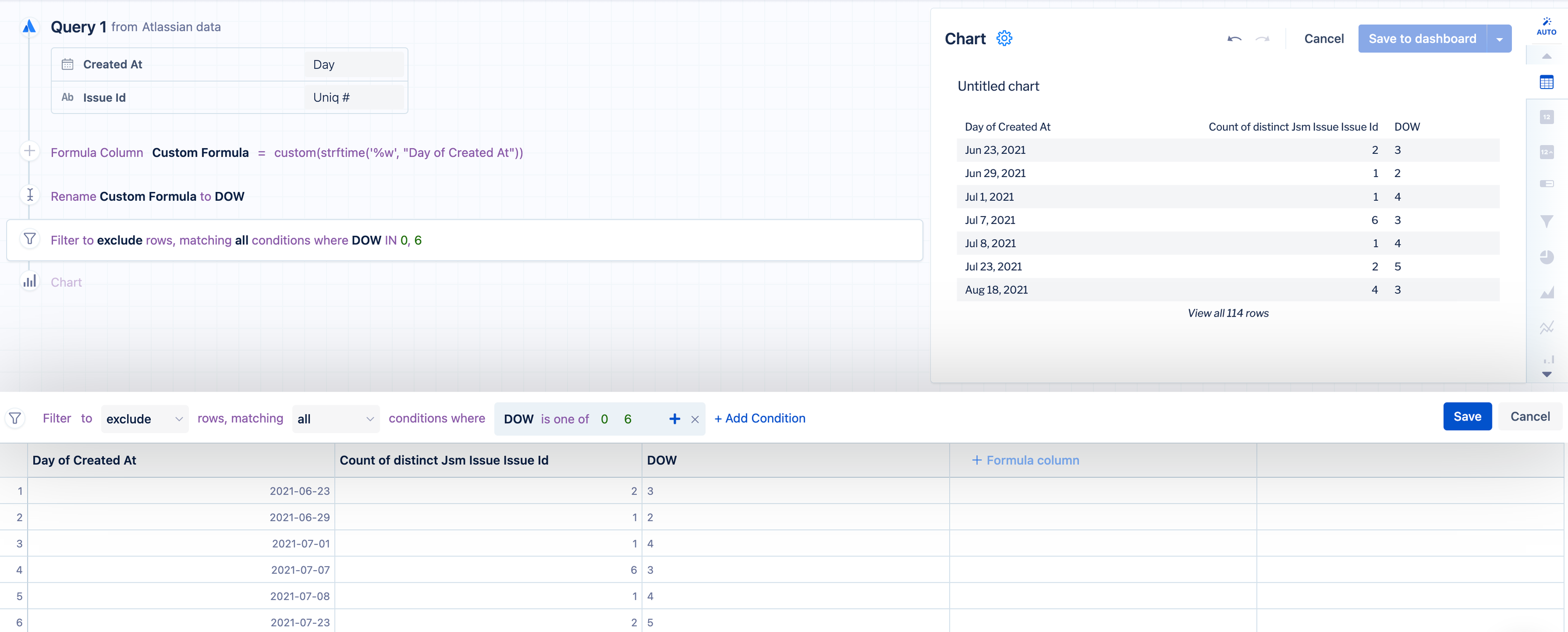This screenshot has height=632, width=1568.
Task: Click View all 114 rows link
Action: click(1228, 313)
